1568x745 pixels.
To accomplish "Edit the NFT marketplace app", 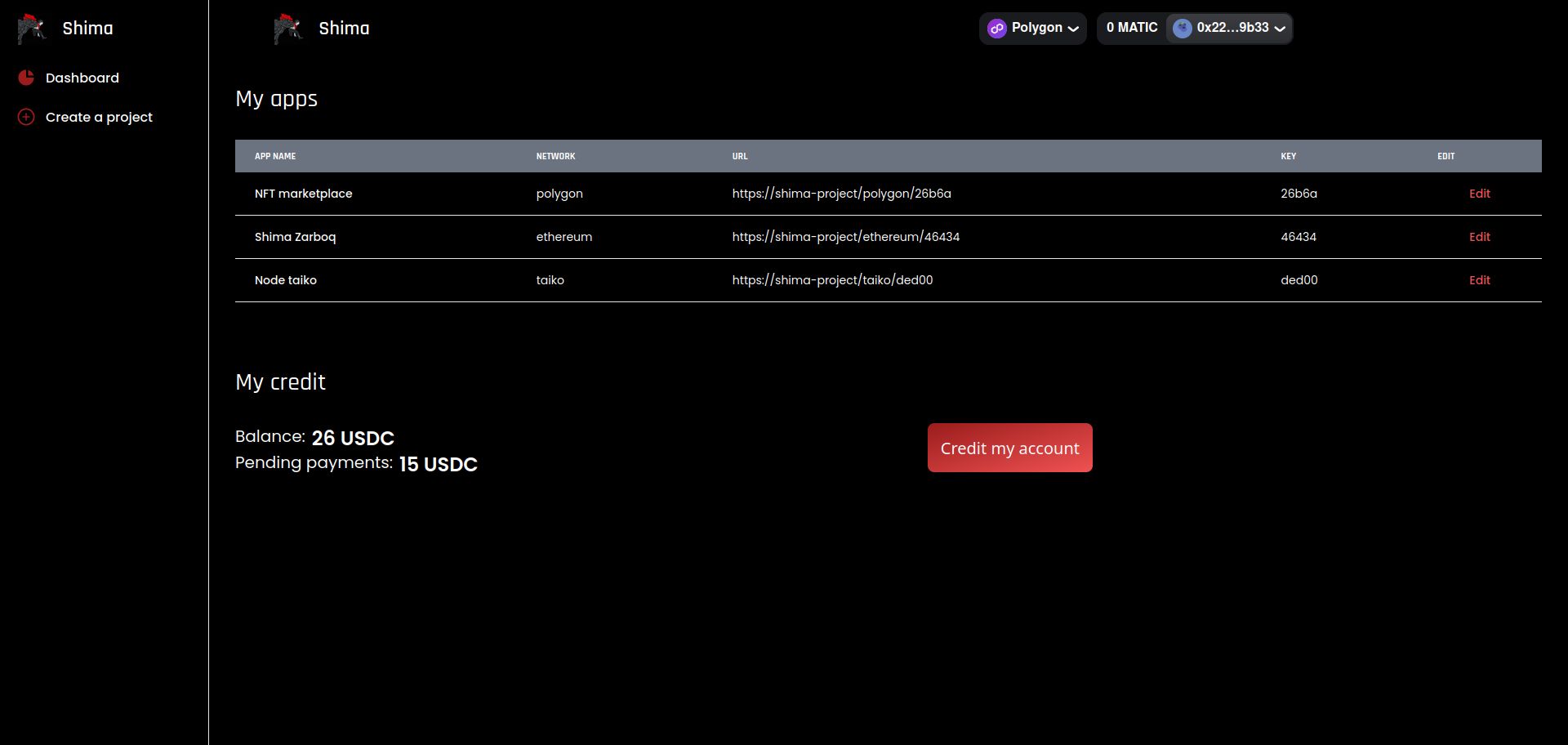I will click(1479, 194).
